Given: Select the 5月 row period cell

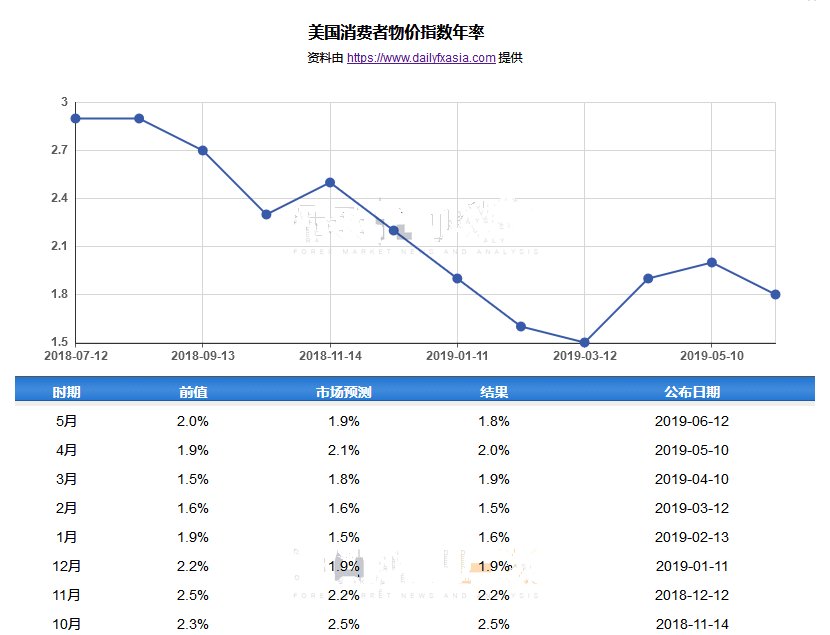Looking at the screenshot, I should [x=67, y=422].
